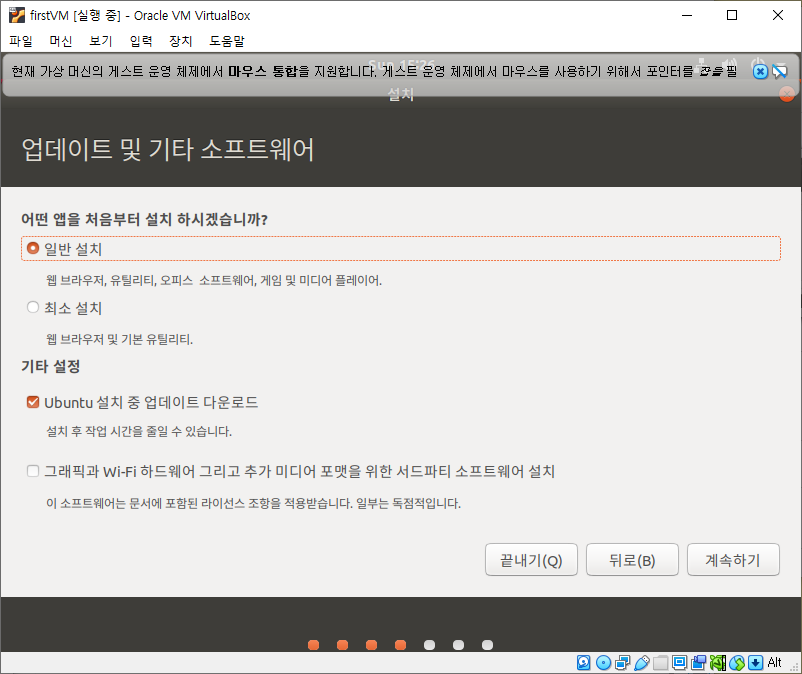Viewport: 802px width, 674px height.
Task: Click the 기타 설정 heading
Action: 50,366
